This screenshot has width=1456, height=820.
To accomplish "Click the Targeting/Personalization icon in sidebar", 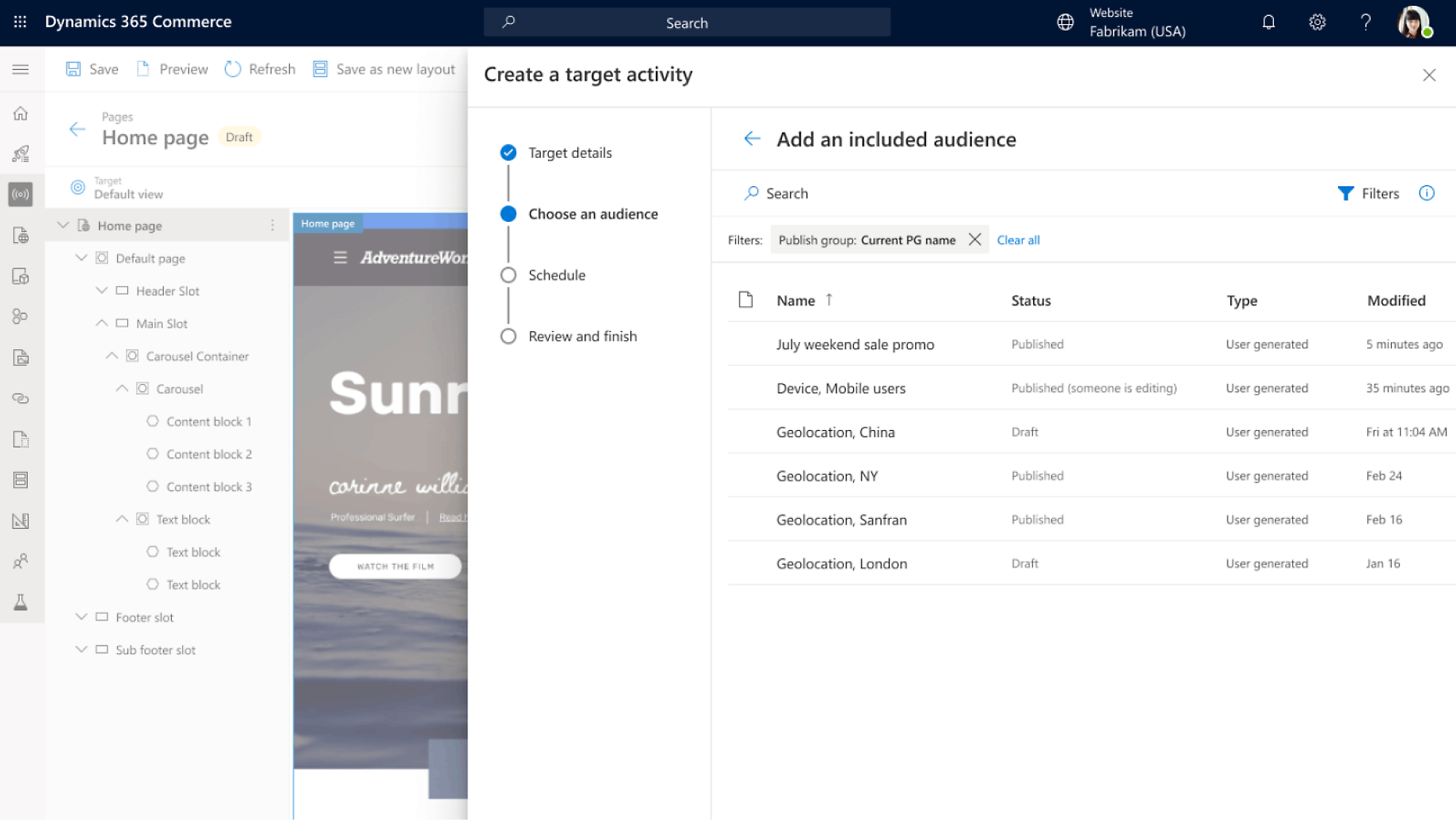I will click(20, 194).
